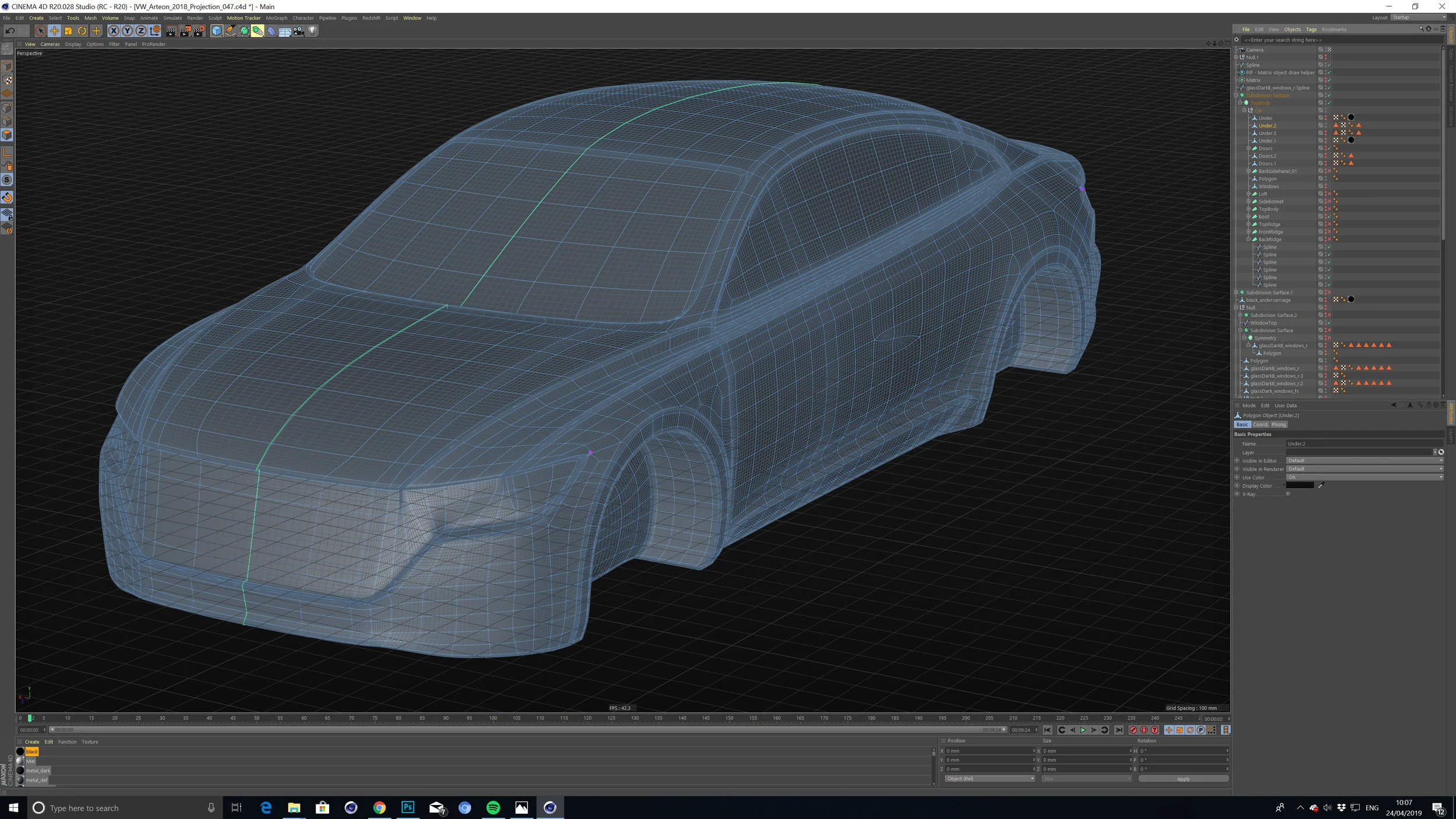Select the Under.2 object in tree
1456x819 pixels.
pos(1267,126)
